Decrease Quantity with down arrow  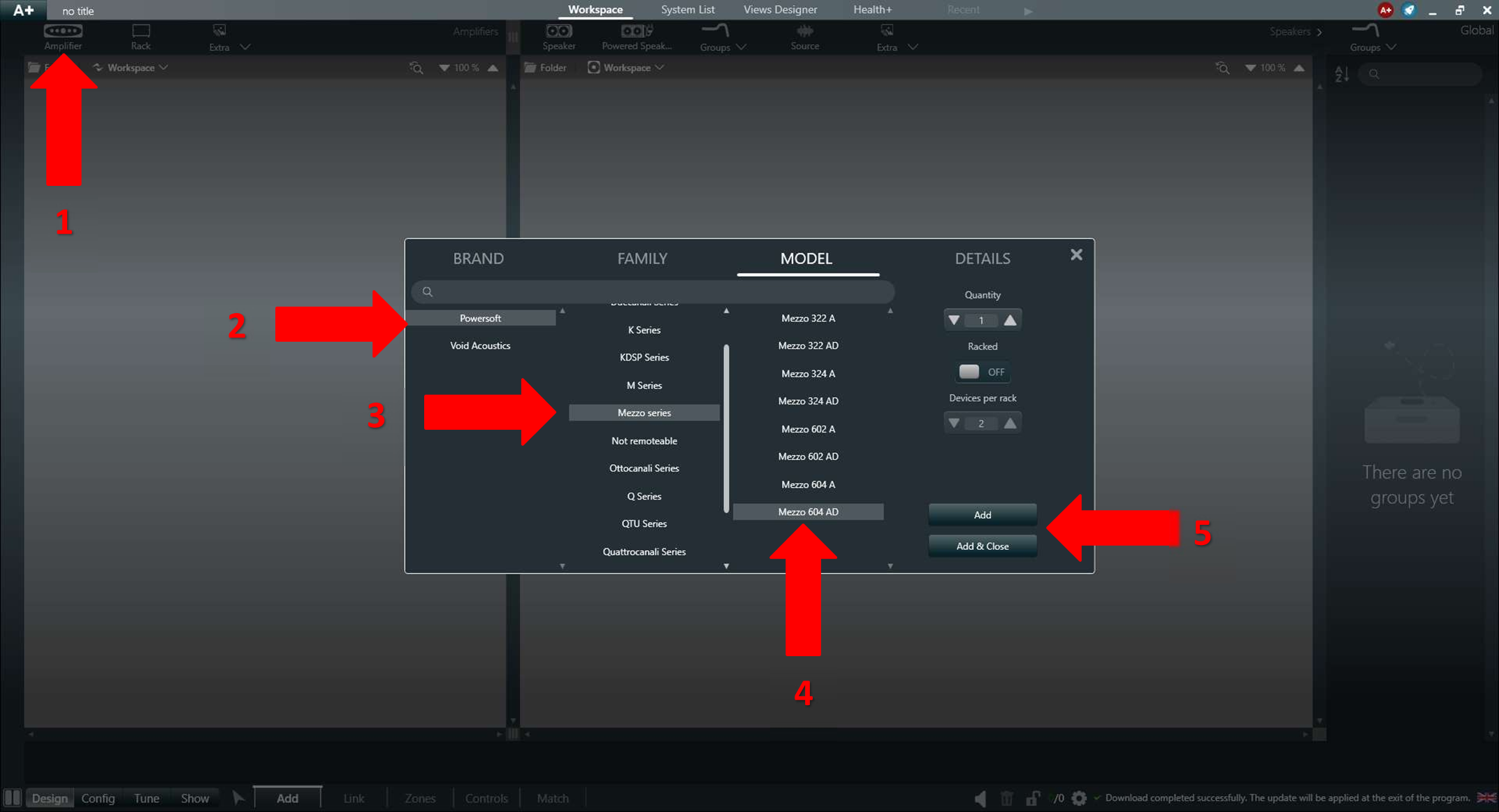point(954,320)
